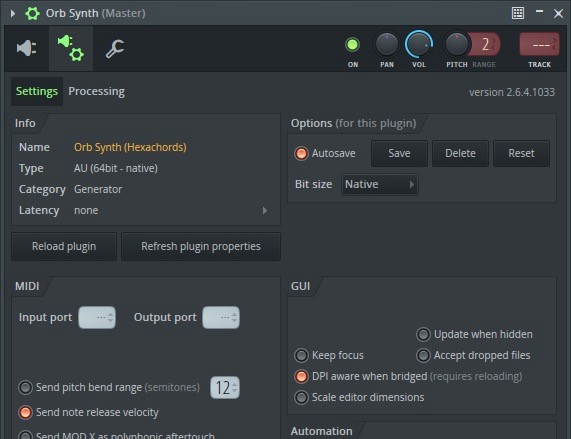Image resolution: width=571 pixels, height=439 pixels.
Task: Open the Bit size Native dropdown
Action: tap(379, 185)
